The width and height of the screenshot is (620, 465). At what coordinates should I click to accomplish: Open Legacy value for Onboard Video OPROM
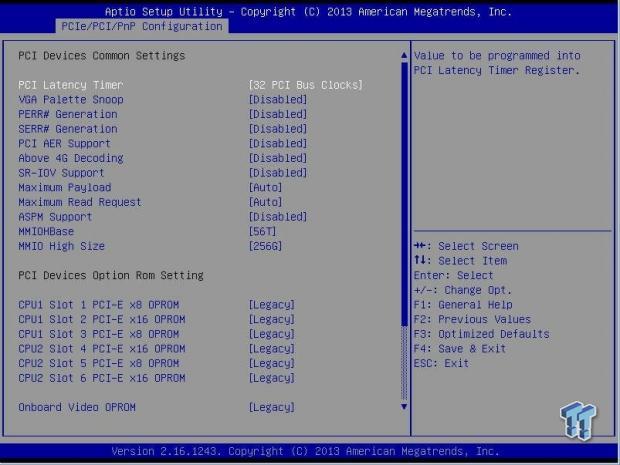tap(272, 407)
